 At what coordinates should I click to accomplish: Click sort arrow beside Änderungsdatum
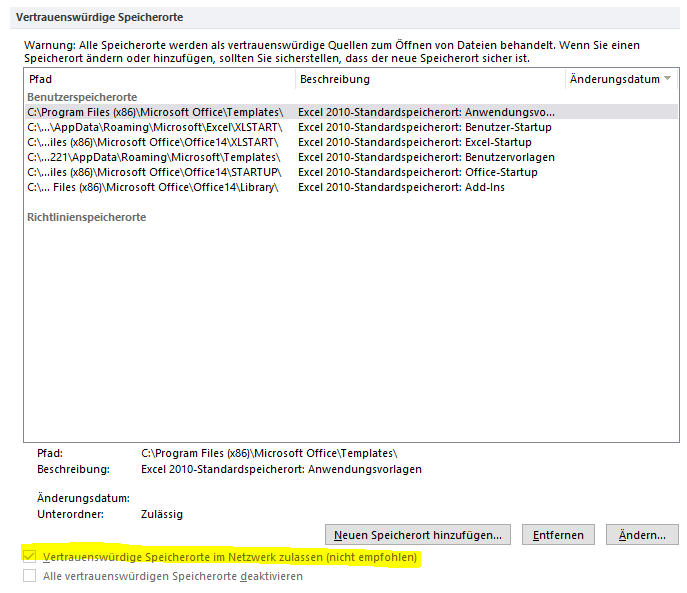pyautogui.click(x=667, y=78)
